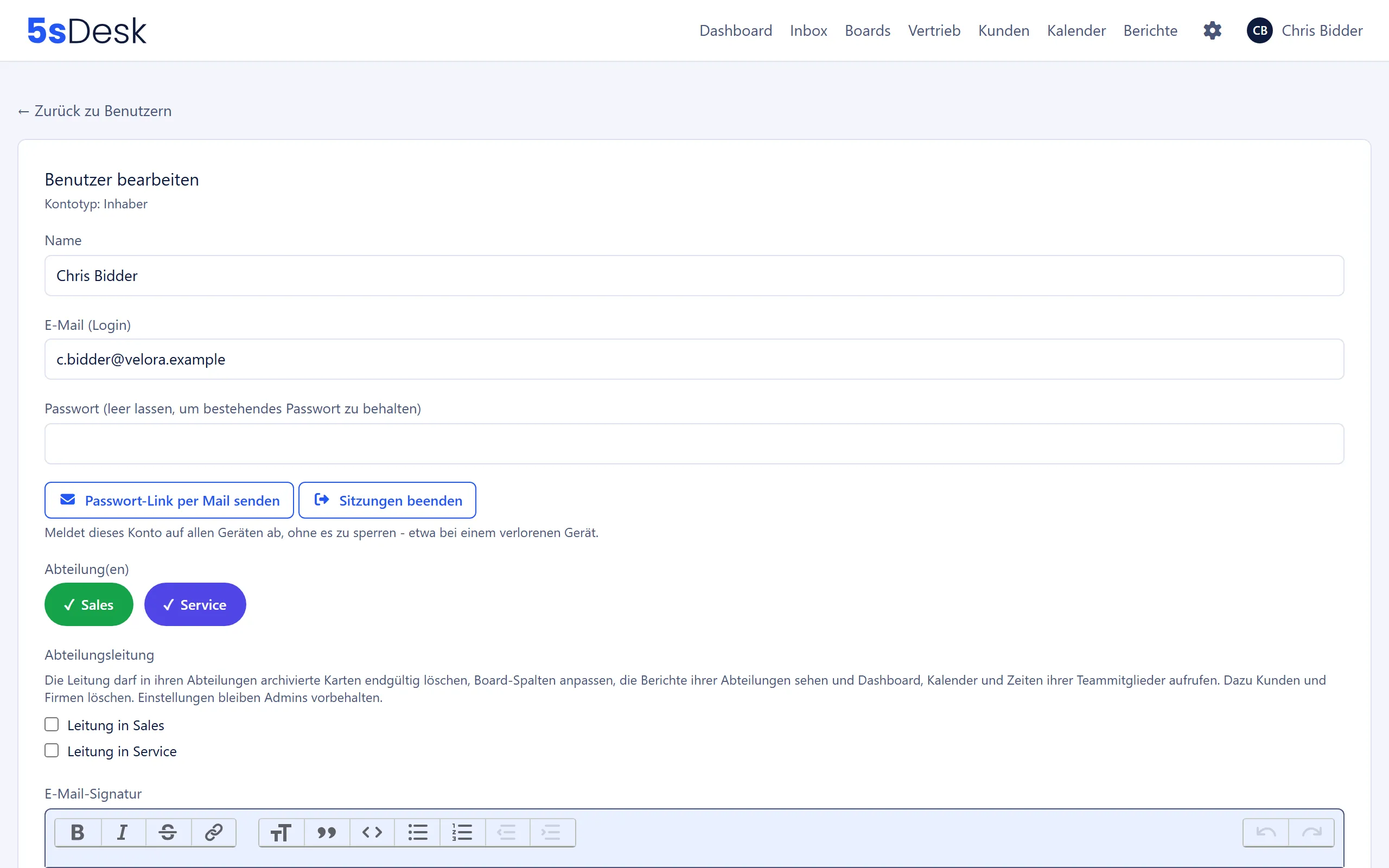1389x868 pixels.
Task: Open the Dashboard menu item
Action: (736, 30)
